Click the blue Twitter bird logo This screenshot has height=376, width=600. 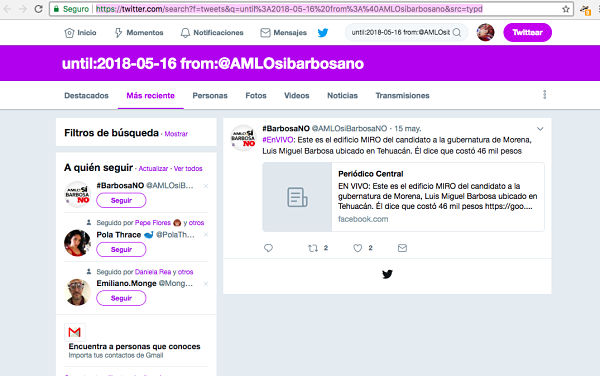click(323, 33)
